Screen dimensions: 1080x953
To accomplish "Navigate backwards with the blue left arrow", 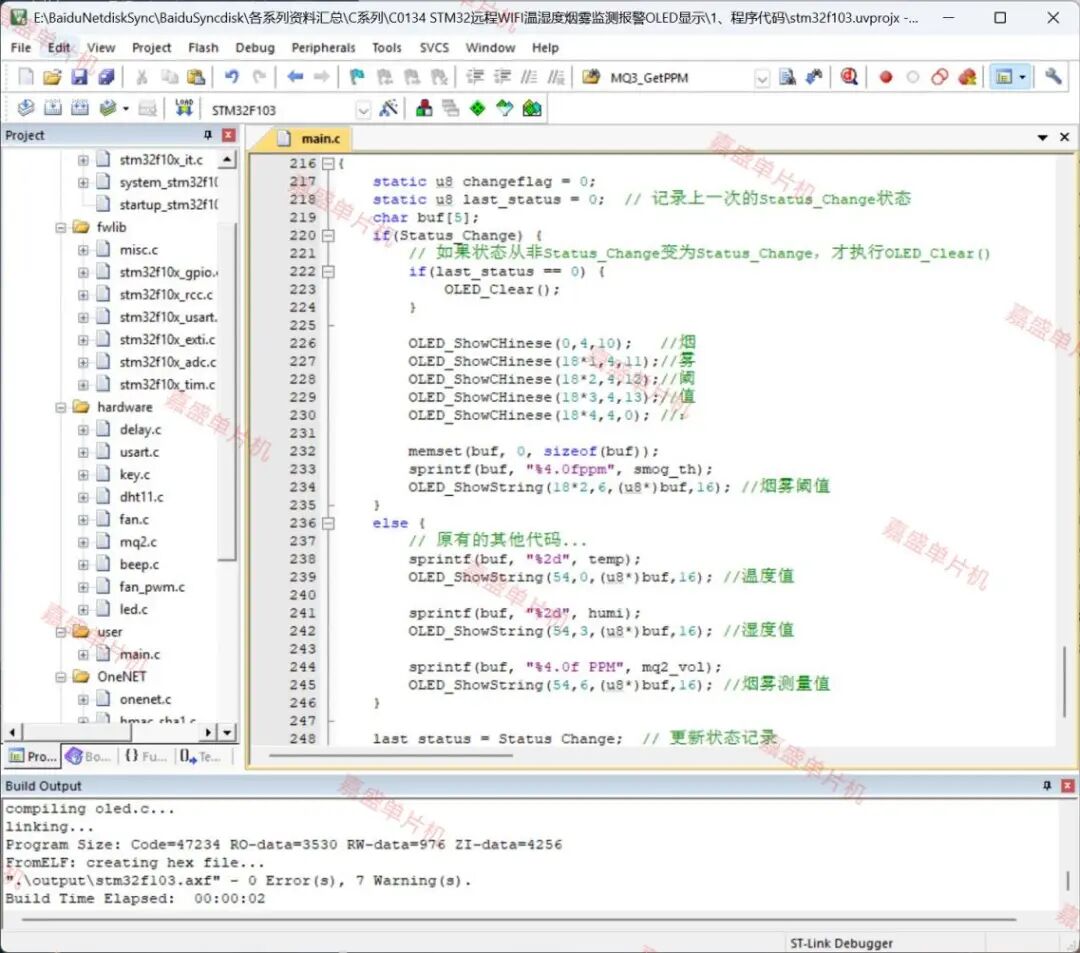I will (295, 77).
